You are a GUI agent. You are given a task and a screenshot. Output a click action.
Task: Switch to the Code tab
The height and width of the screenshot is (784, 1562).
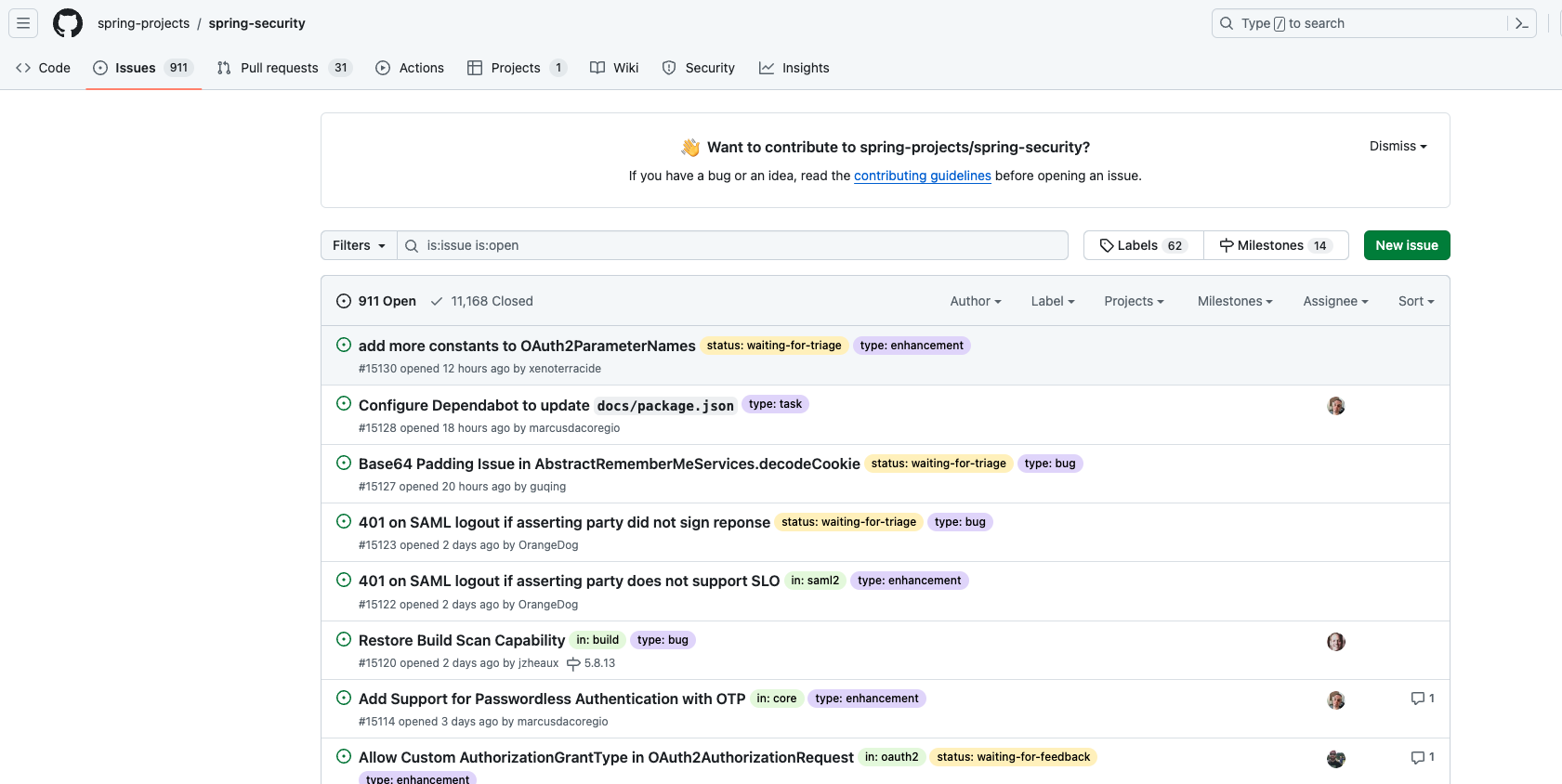coord(44,68)
